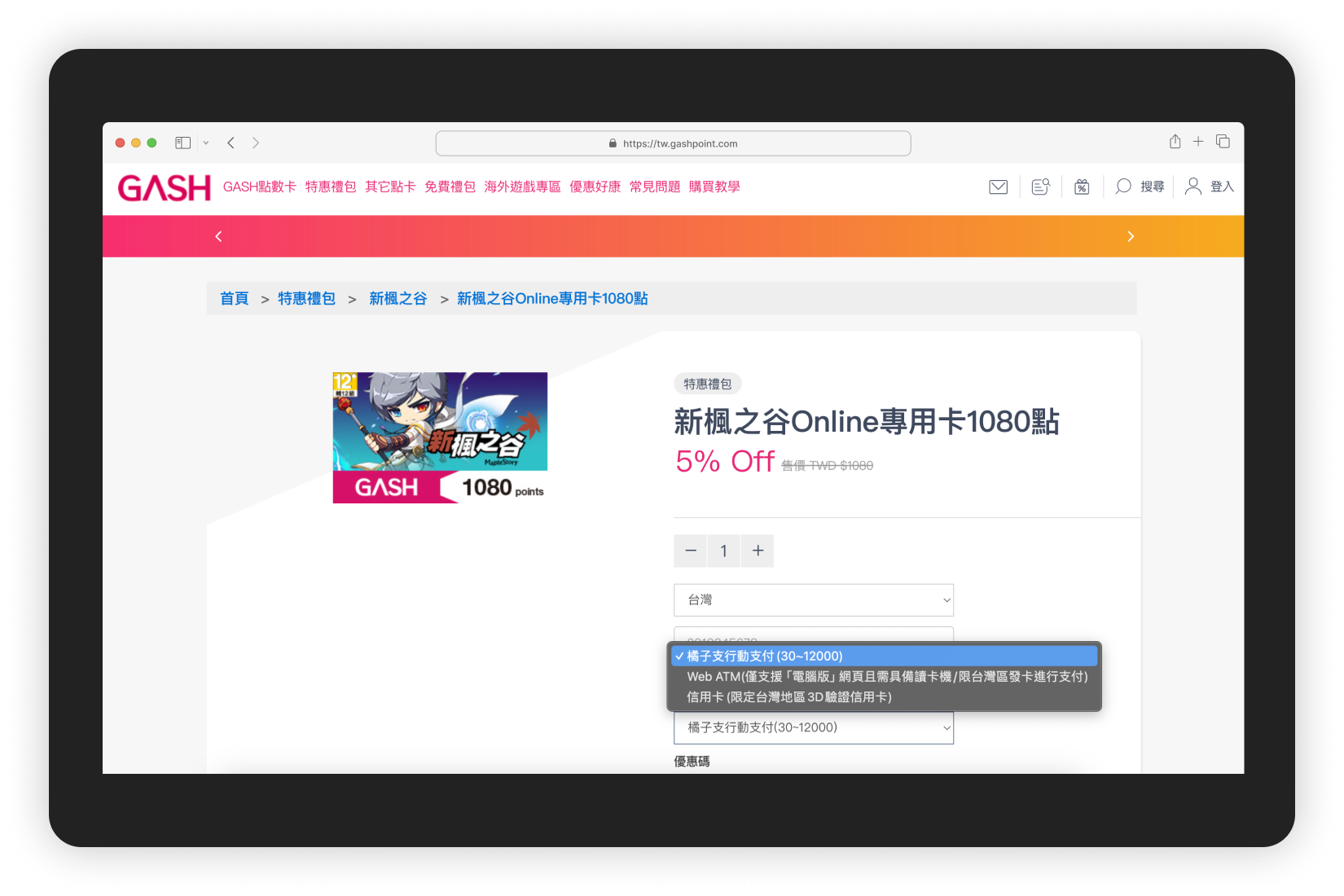Open the GASH點數卡 menu
Screen dimensions: 1344x896
click(260, 187)
